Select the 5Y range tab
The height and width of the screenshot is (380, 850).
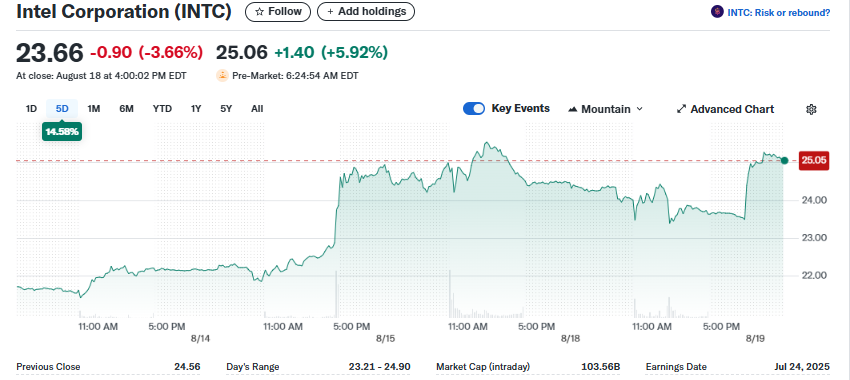click(226, 108)
